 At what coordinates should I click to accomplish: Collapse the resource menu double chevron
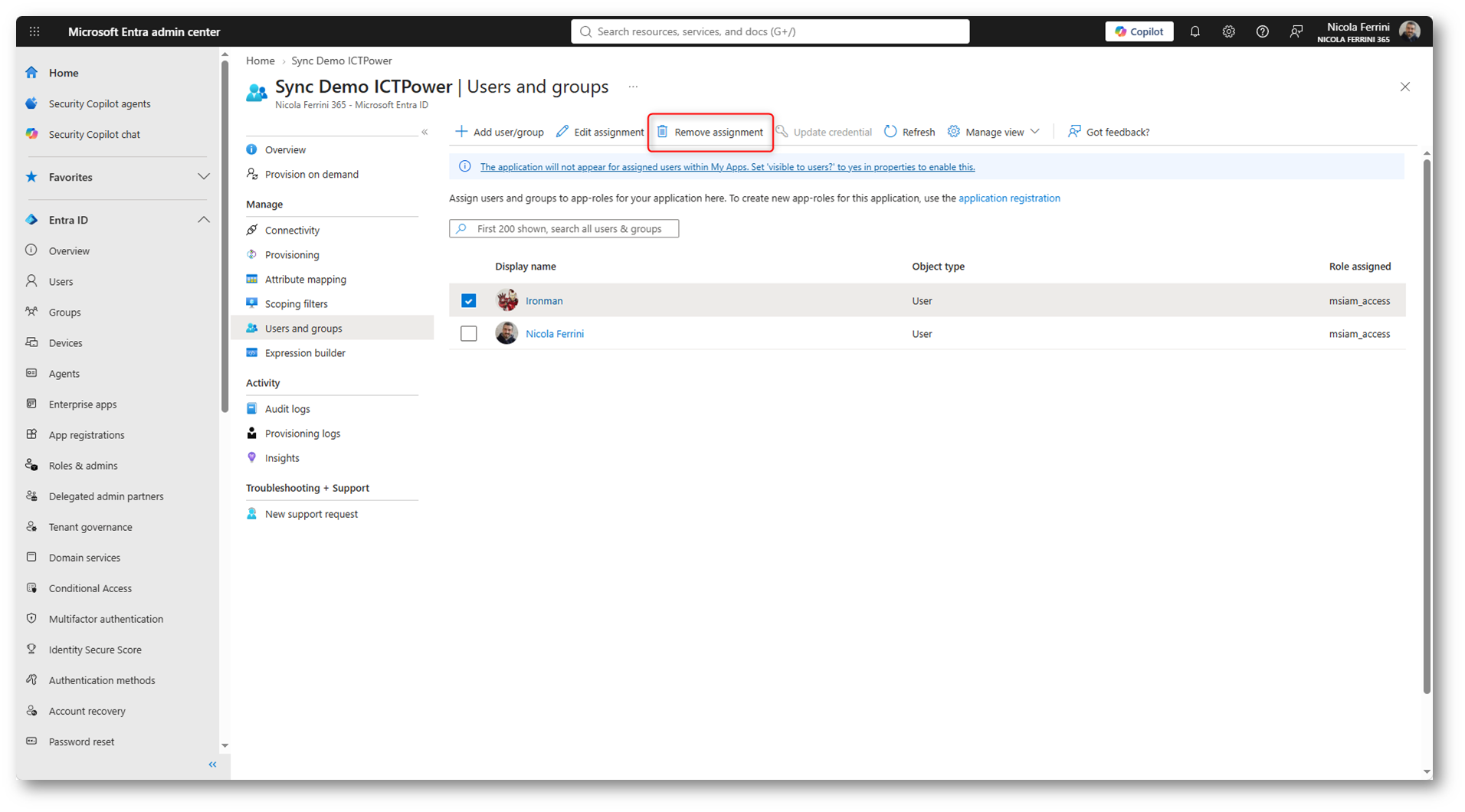[x=424, y=133]
